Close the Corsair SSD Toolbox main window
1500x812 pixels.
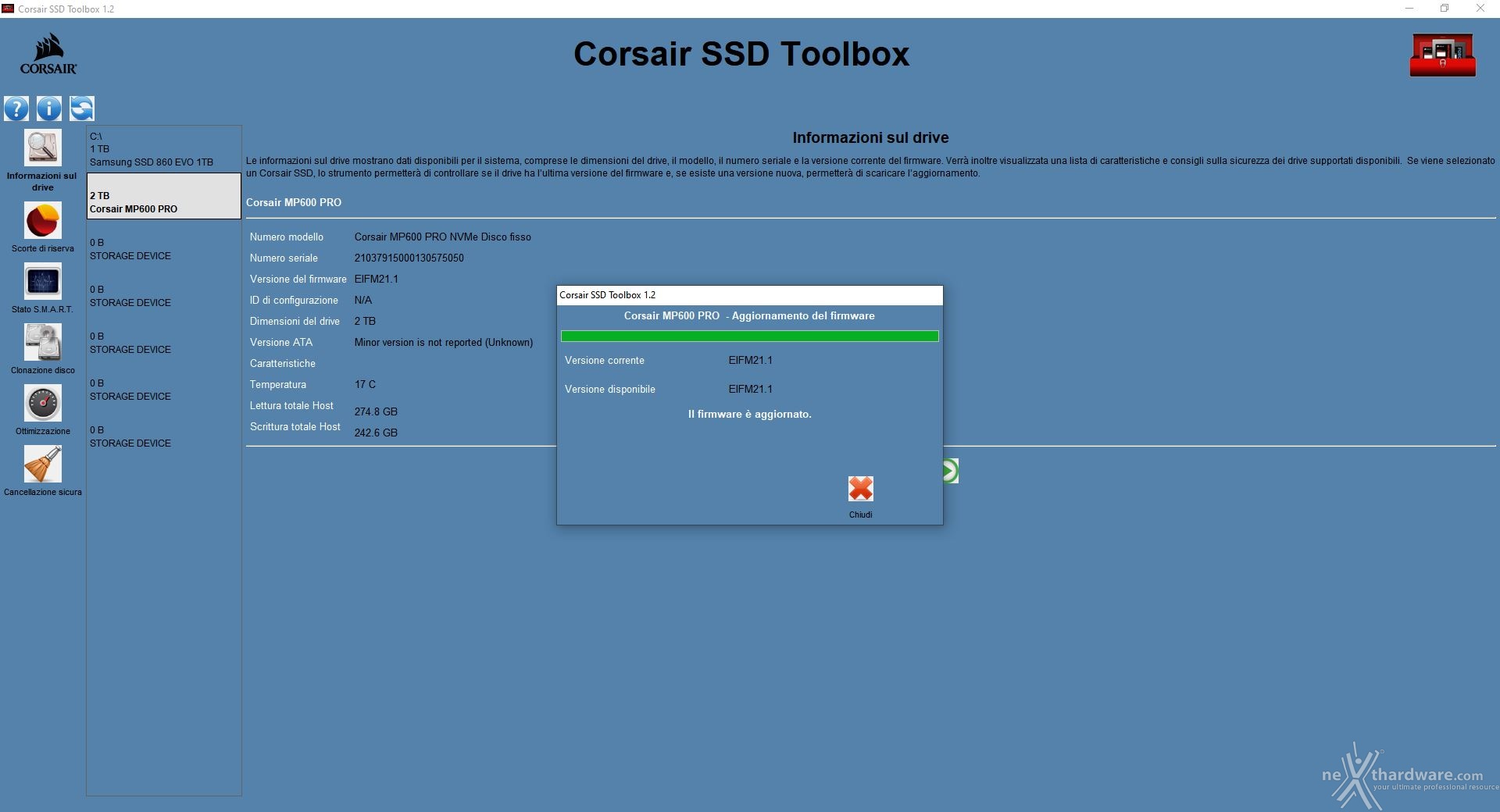pyautogui.click(x=1480, y=9)
